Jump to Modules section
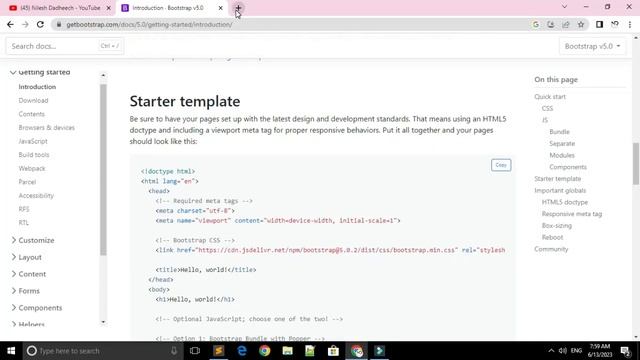 (562, 155)
